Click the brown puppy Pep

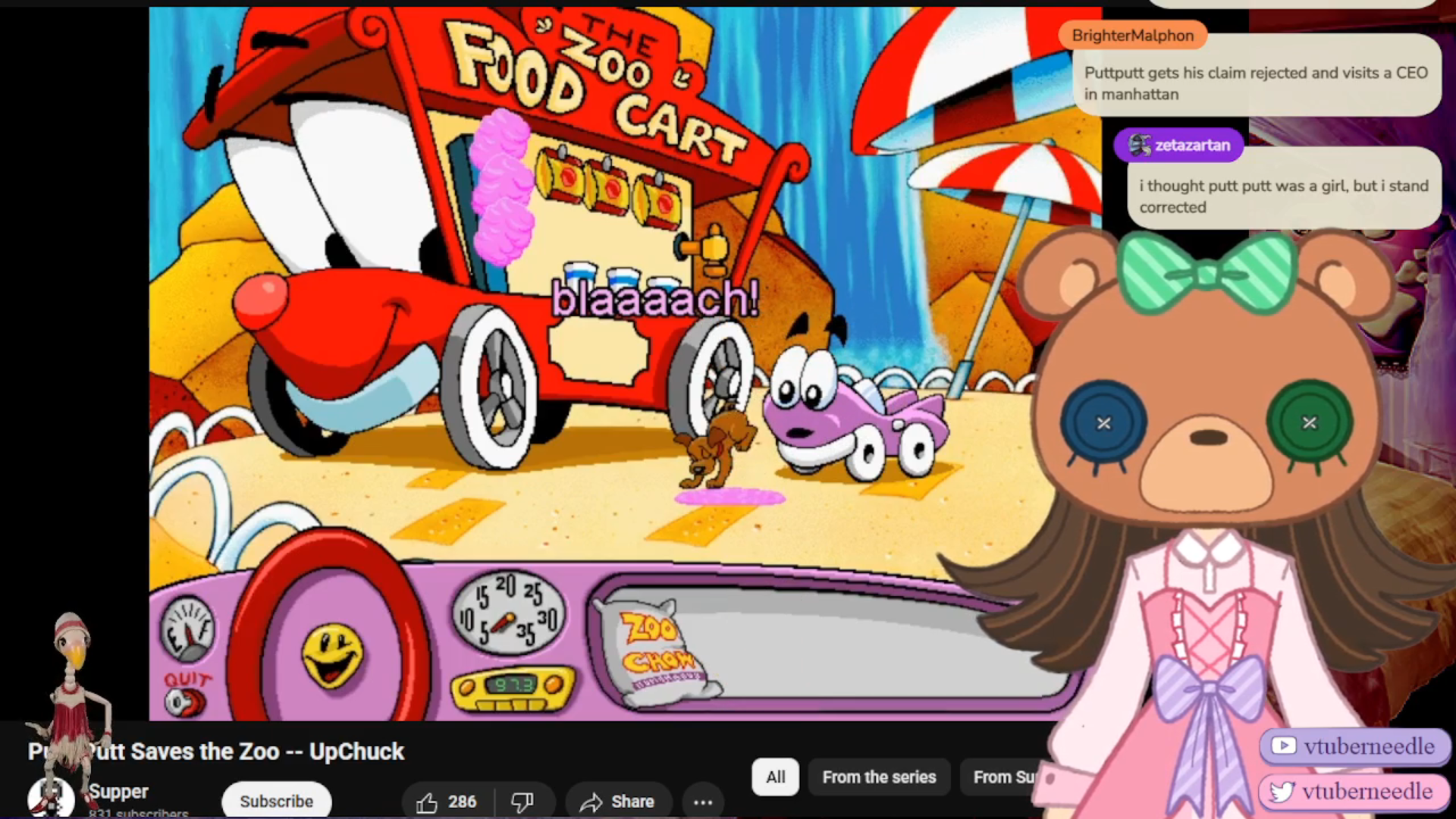pos(717,447)
